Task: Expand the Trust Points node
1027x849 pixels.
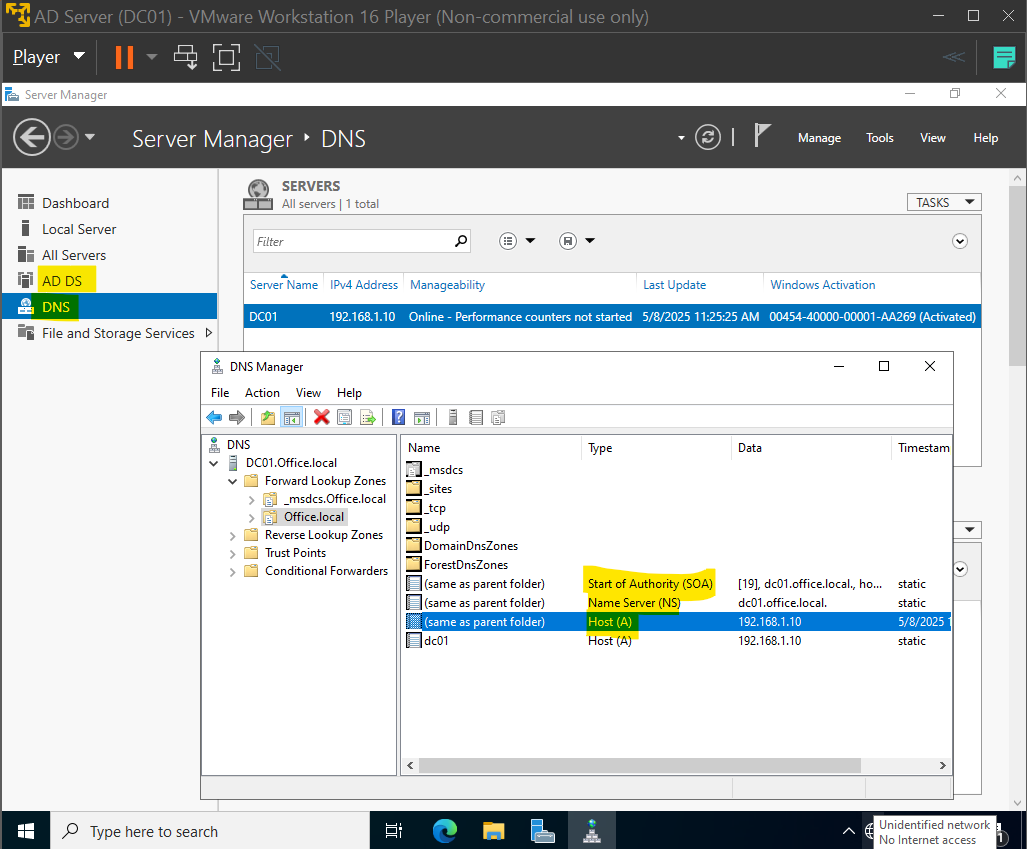Action: (233, 554)
